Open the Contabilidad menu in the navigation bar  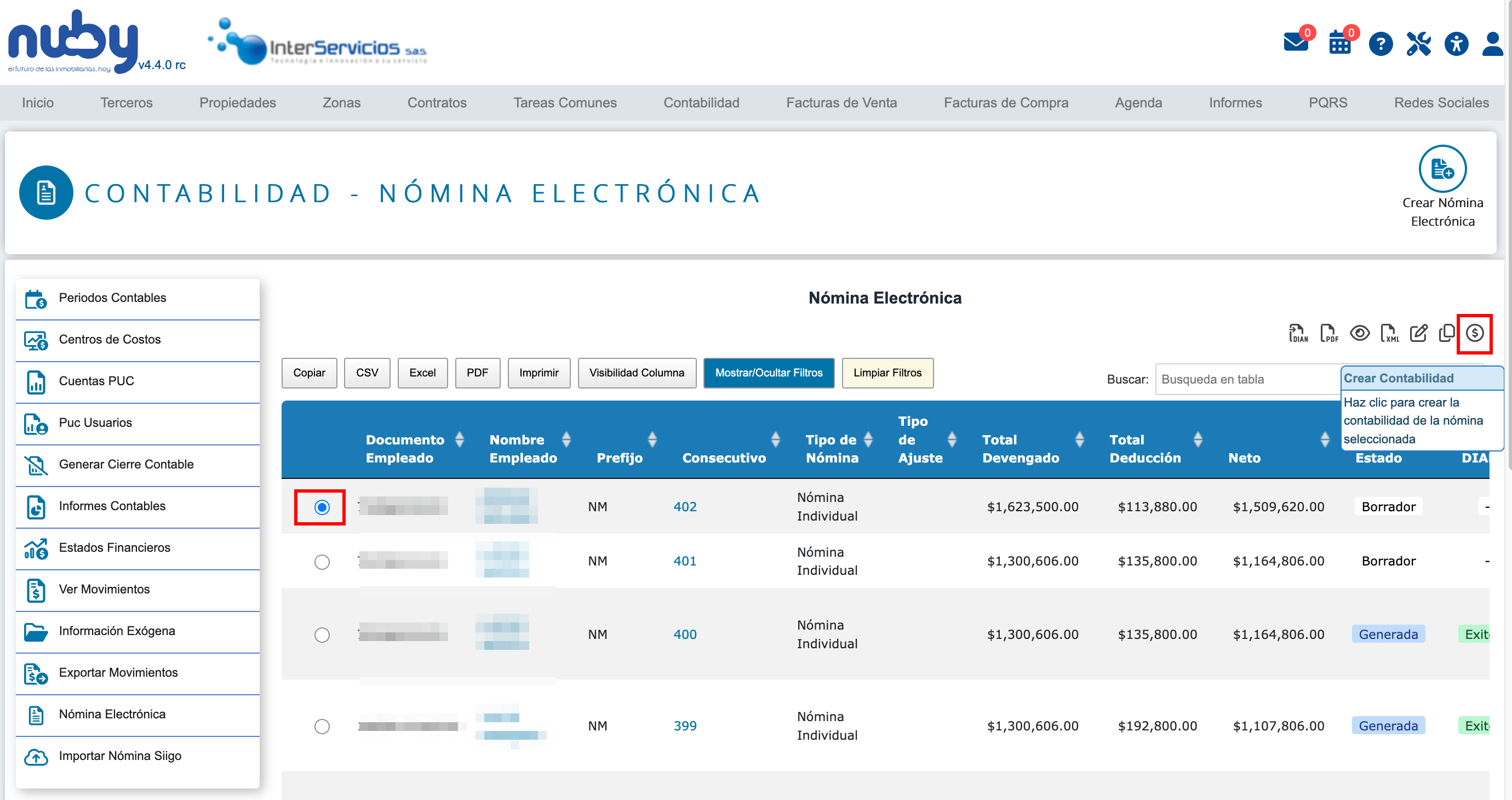(701, 102)
